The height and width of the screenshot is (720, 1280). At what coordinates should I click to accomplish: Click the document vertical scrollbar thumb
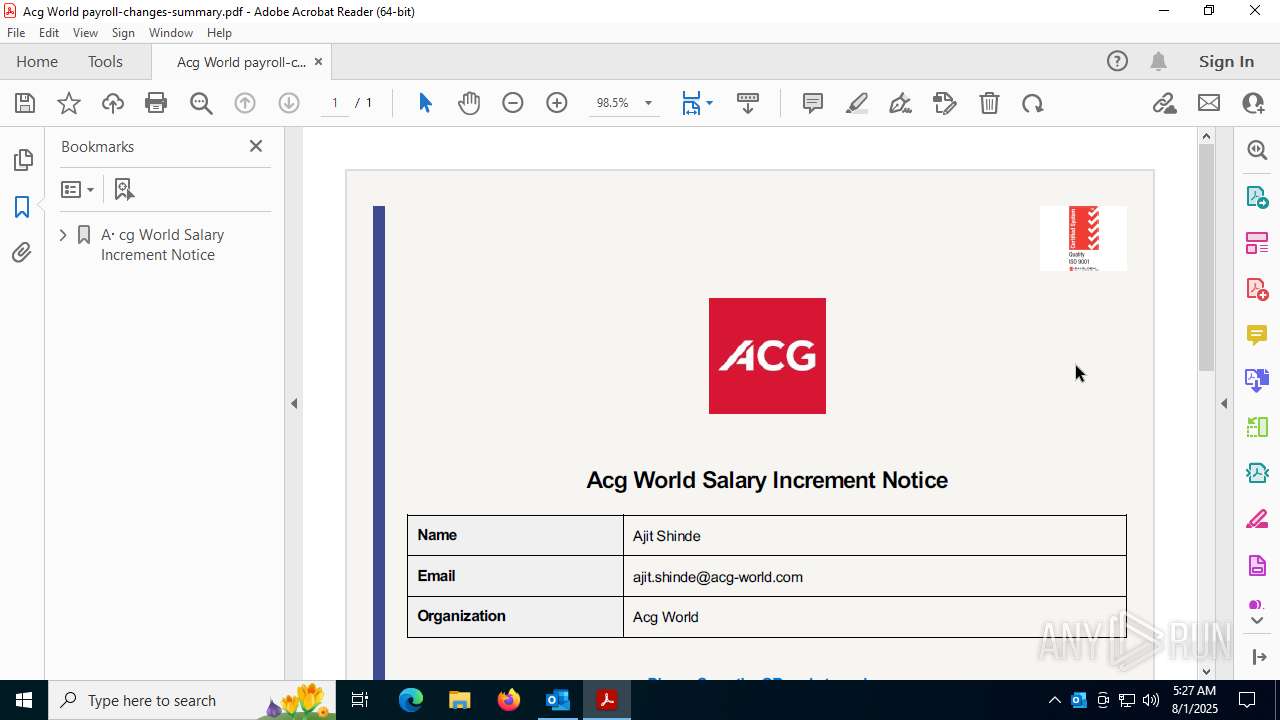(x=1206, y=258)
